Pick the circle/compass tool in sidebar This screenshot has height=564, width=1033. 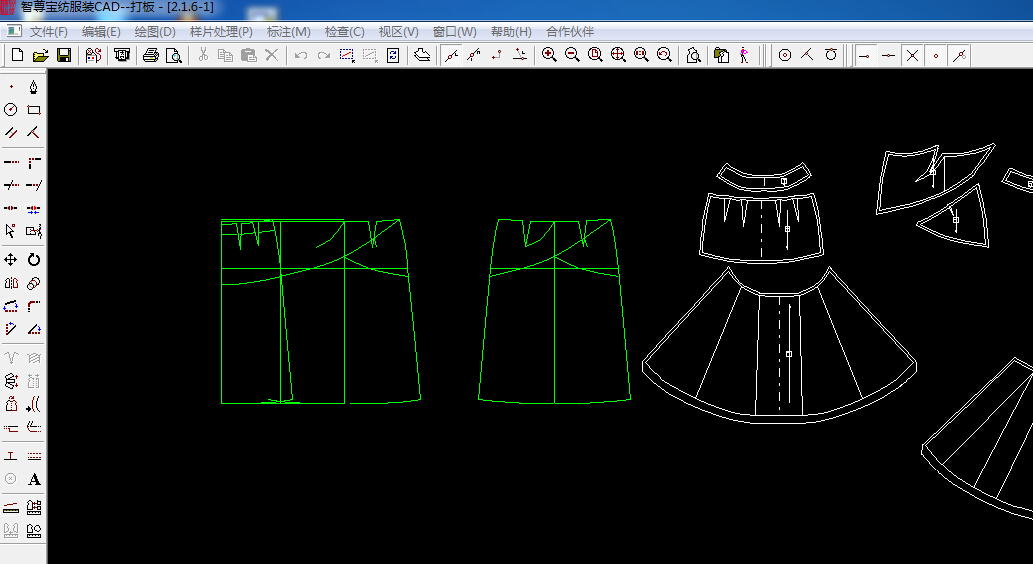[11, 110]
